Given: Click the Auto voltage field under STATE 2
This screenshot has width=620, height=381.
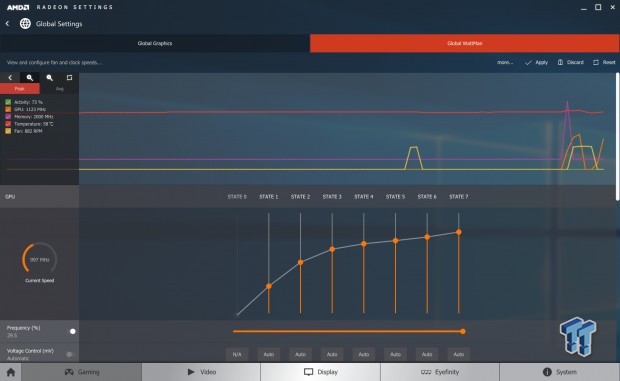Looking at the screenshot, I should [301, 354].
